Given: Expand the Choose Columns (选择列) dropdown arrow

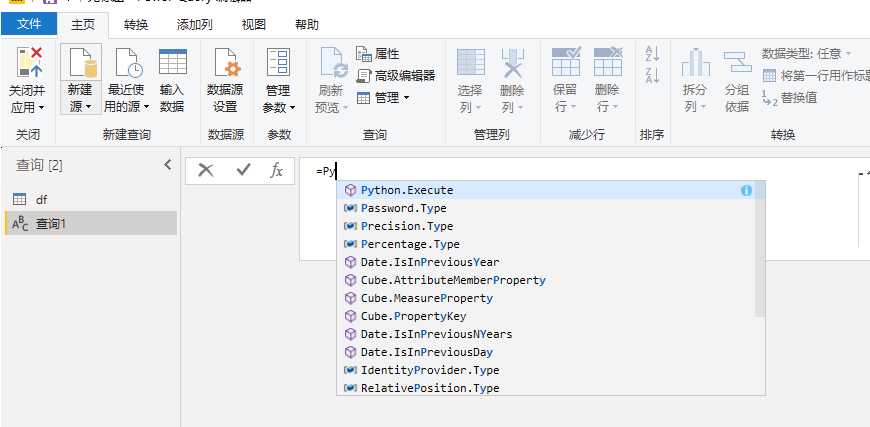Looking at the screenshot, I should (478, 108).
